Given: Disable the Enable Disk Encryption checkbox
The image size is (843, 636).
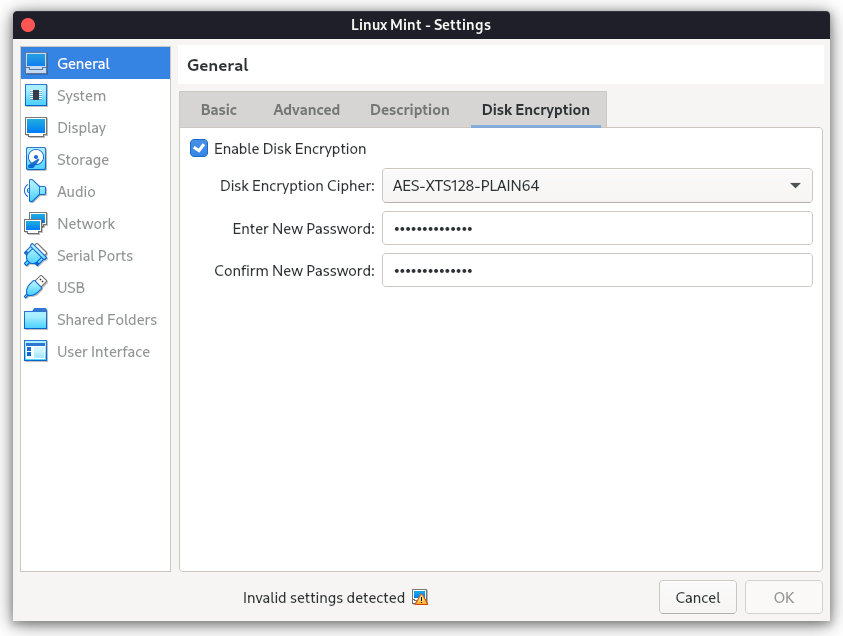Looking at the screenshot, I should (198, 147).
